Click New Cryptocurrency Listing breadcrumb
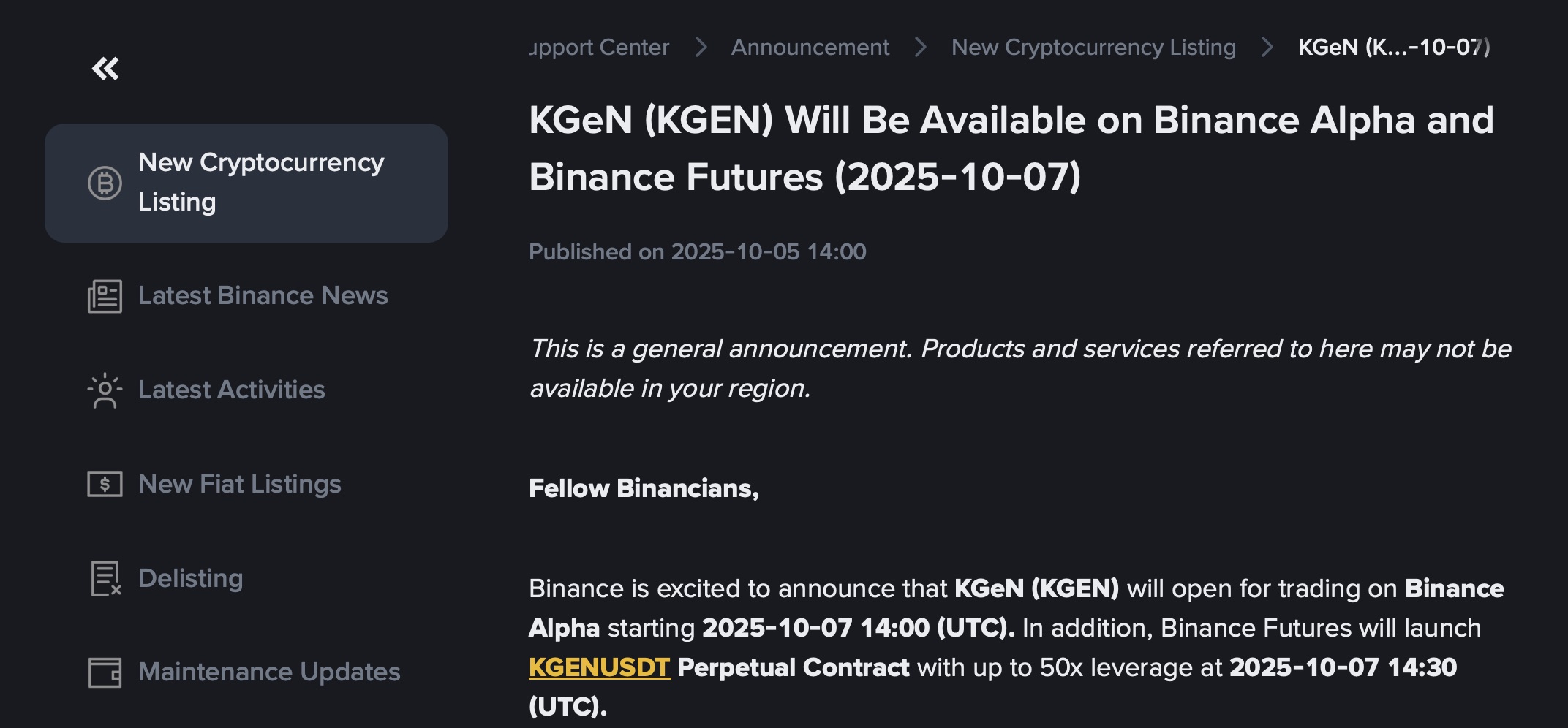The width and height of the screenshot is (1568, 728). tap(1093, 48)
